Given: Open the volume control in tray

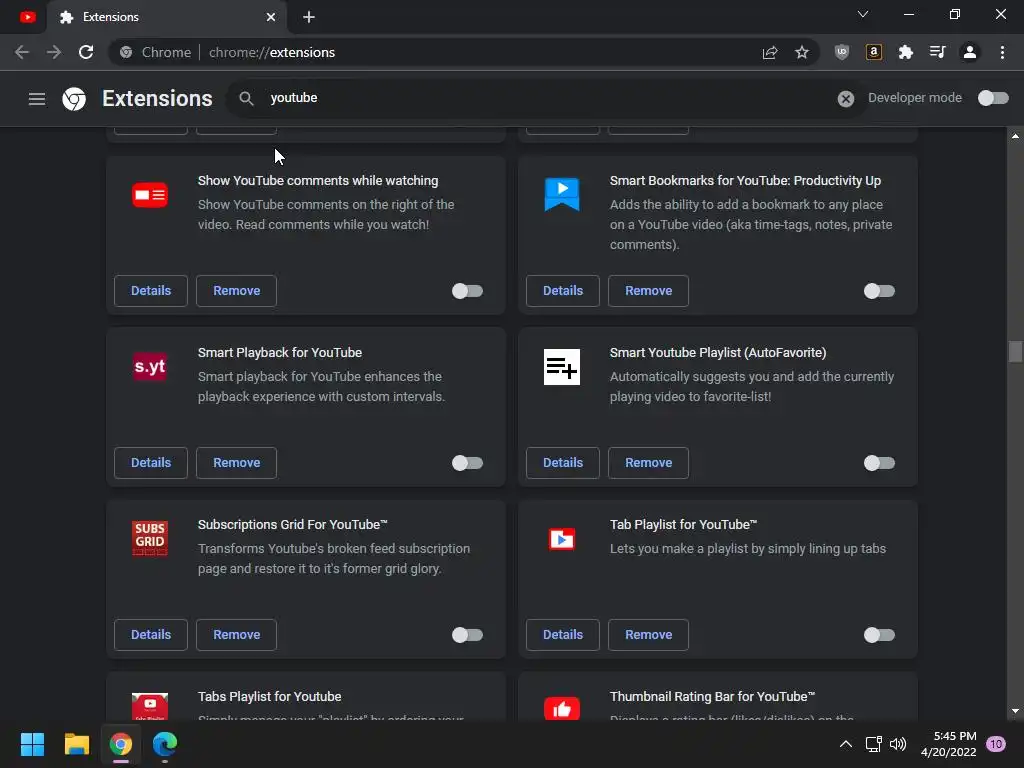Looking at the screenshot, I should coord(898,744).
